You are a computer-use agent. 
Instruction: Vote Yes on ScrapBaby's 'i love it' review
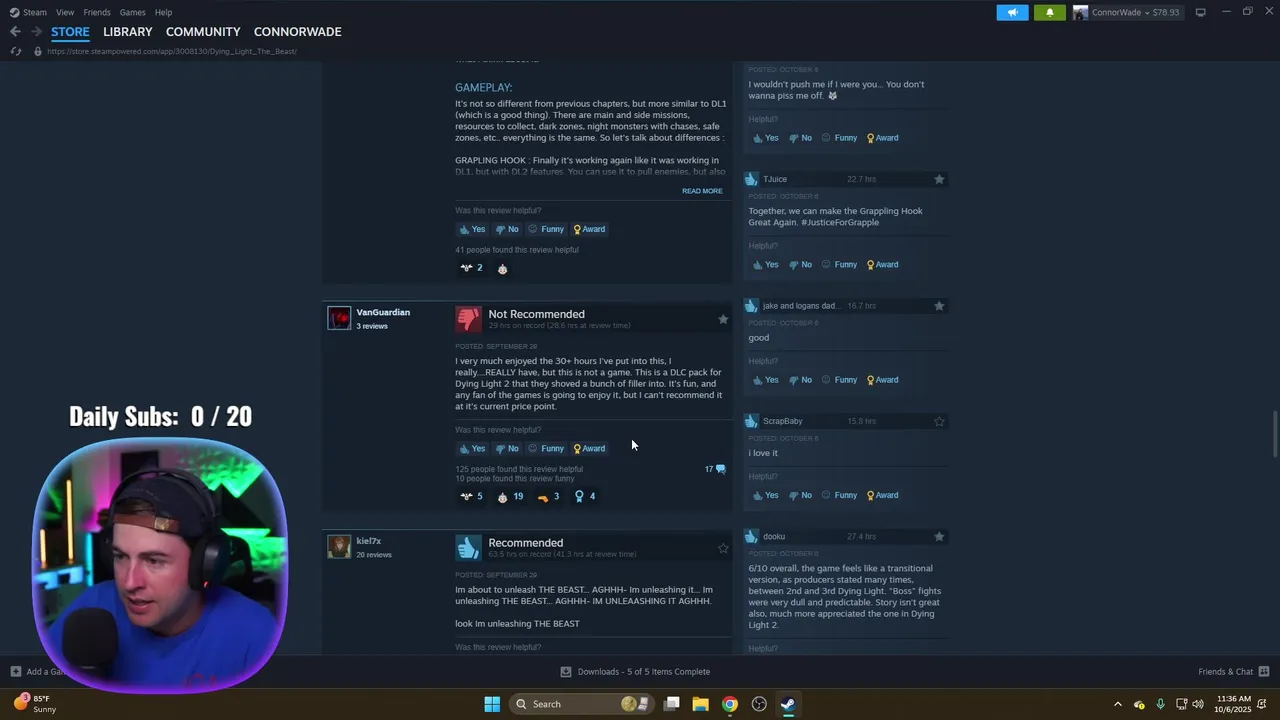tap(766, 495)
